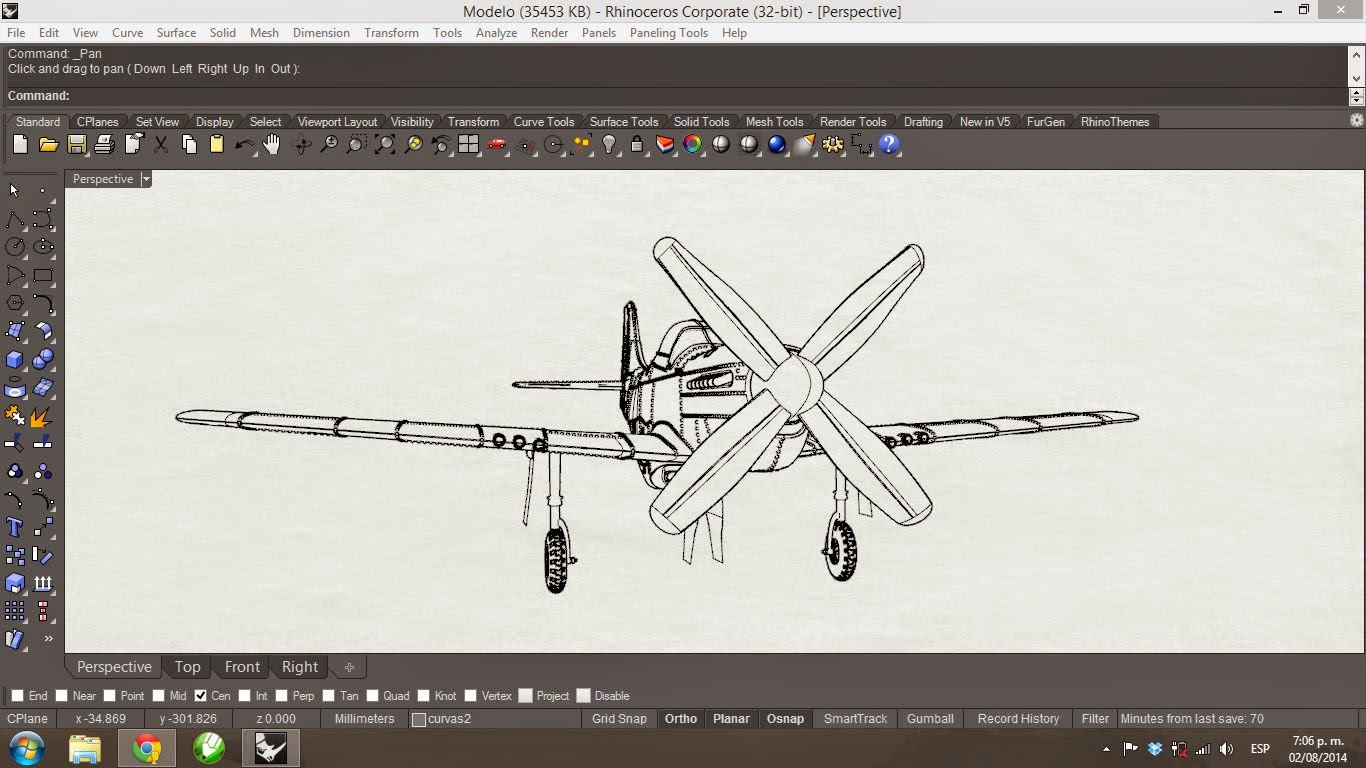Open the Transform menu
The height and width of the screenshot is (768, 1366).
pyautogui.click(x=391, y=32)
